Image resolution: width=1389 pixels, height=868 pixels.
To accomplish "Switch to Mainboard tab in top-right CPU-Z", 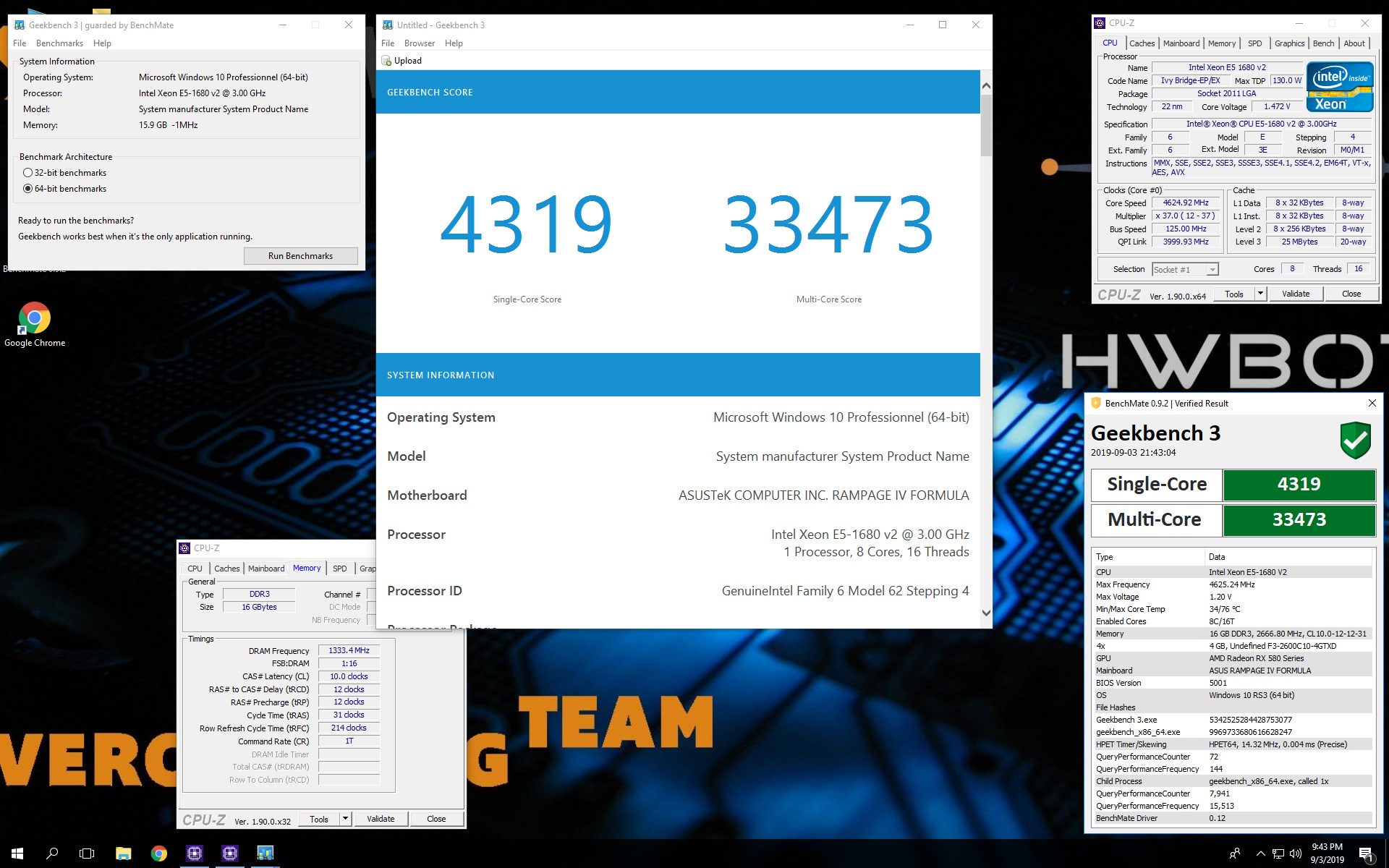I will pyautogui.click(x=1181, y=43).
